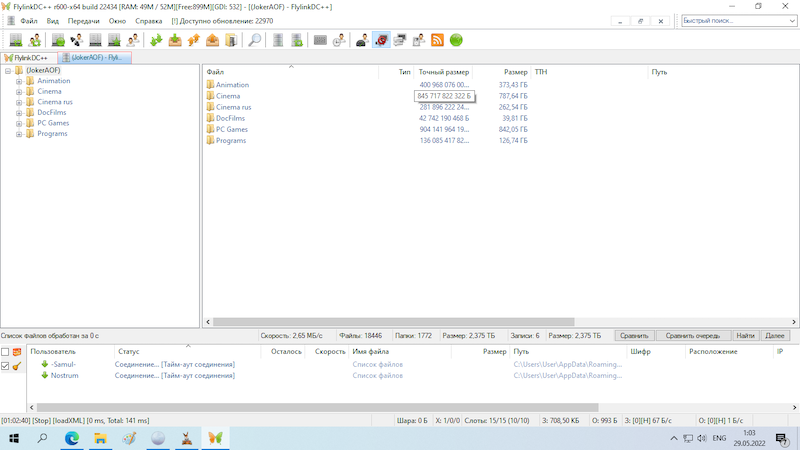800x450 pixels.
Task: Switch to the FlylinkDC++ tab
Action: (30, 58)
